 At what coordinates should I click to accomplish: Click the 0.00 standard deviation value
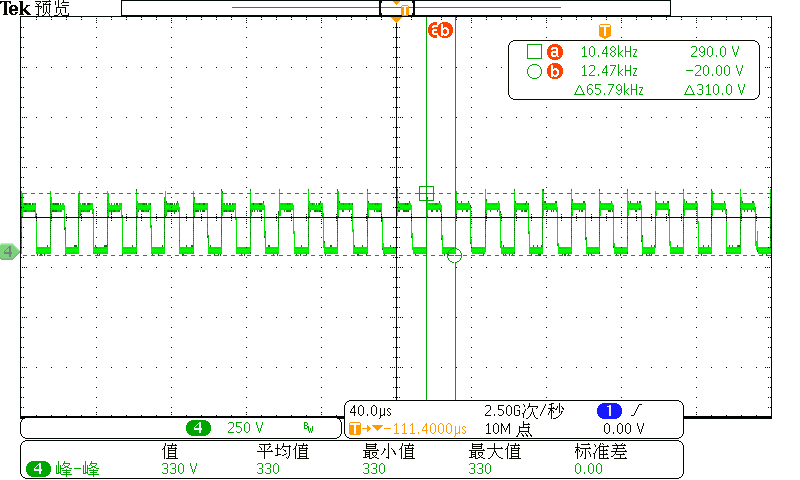click(x=588, y=469)
